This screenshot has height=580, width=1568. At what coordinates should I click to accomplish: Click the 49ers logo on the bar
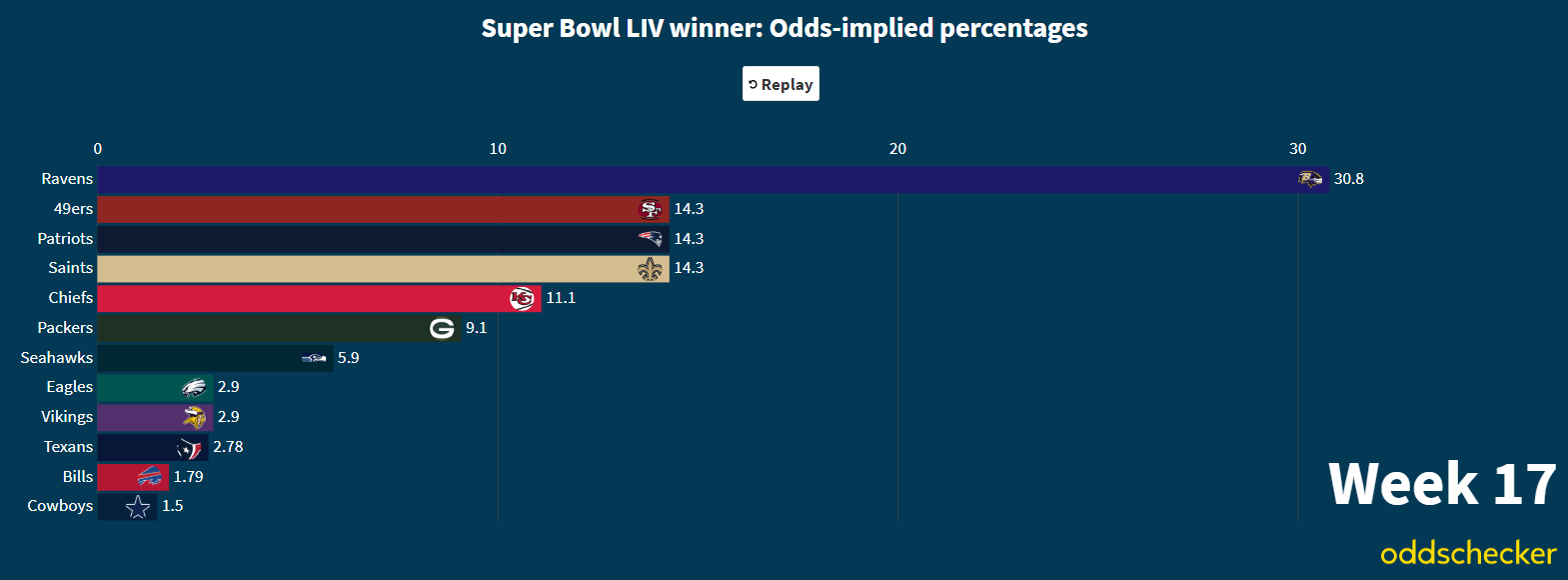click(650, 209)
